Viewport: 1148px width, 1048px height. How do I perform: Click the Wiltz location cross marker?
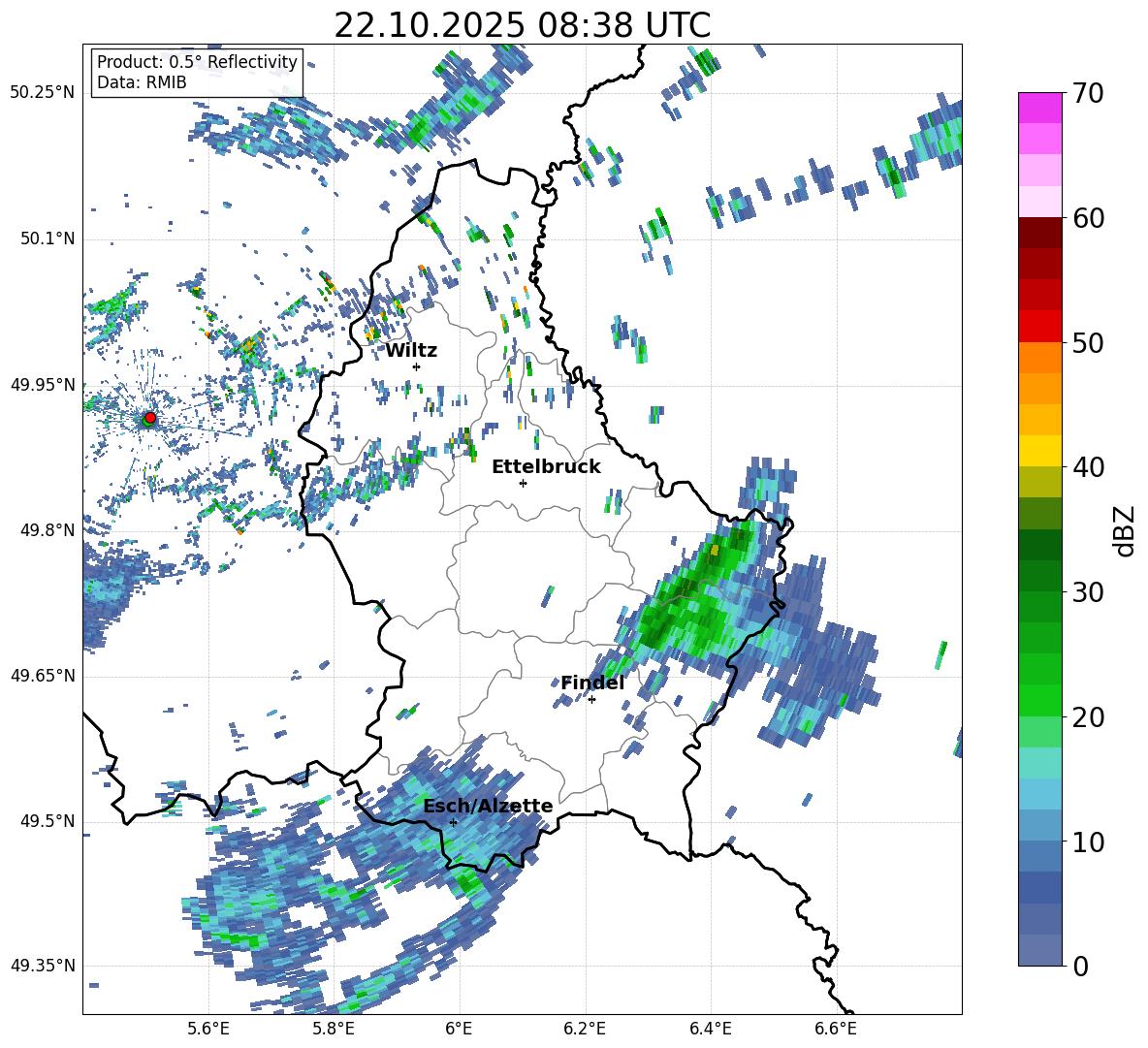(x=417, y=366)
